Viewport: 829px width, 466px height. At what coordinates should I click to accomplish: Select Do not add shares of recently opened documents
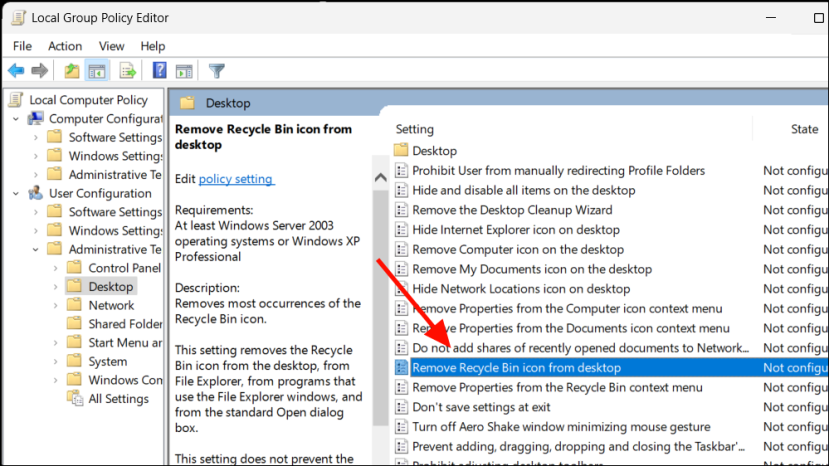pyautogui.click(x=581, y=348)
